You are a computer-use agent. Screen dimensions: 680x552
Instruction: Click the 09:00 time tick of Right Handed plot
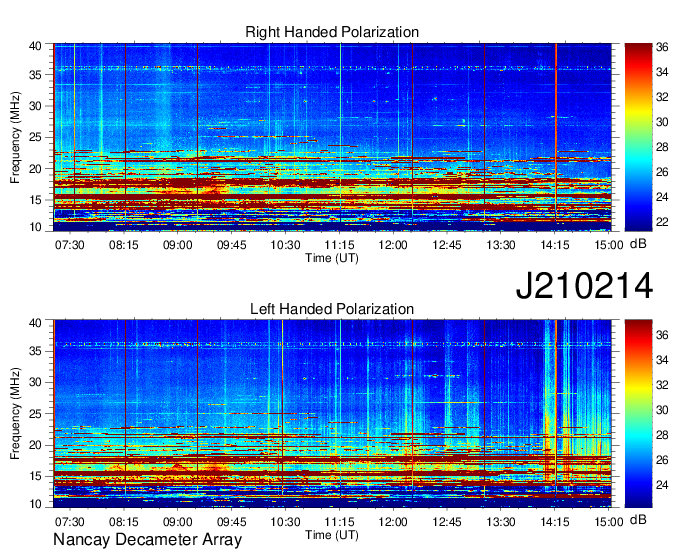tap(177, 245)
